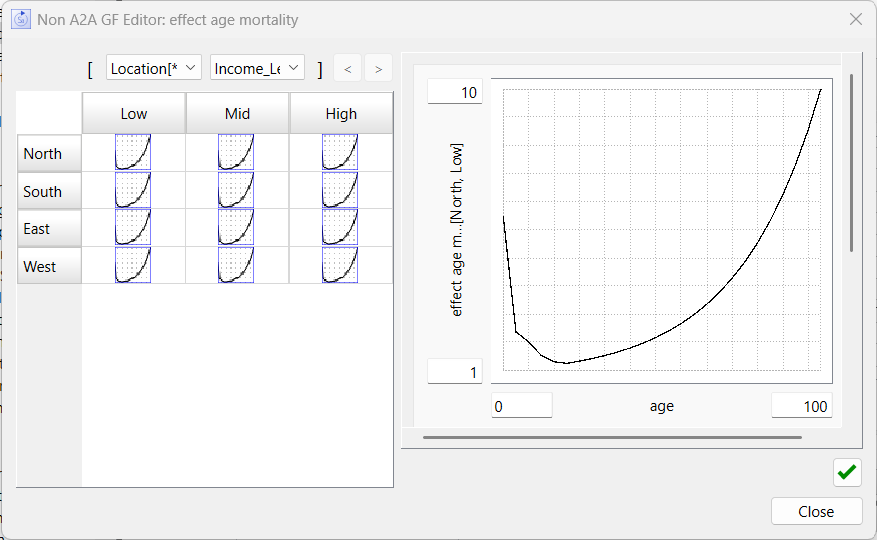Screen dimensions: 877x540
Task: Edit the y-axis maximum value 10
Action: tap(455, 92)
